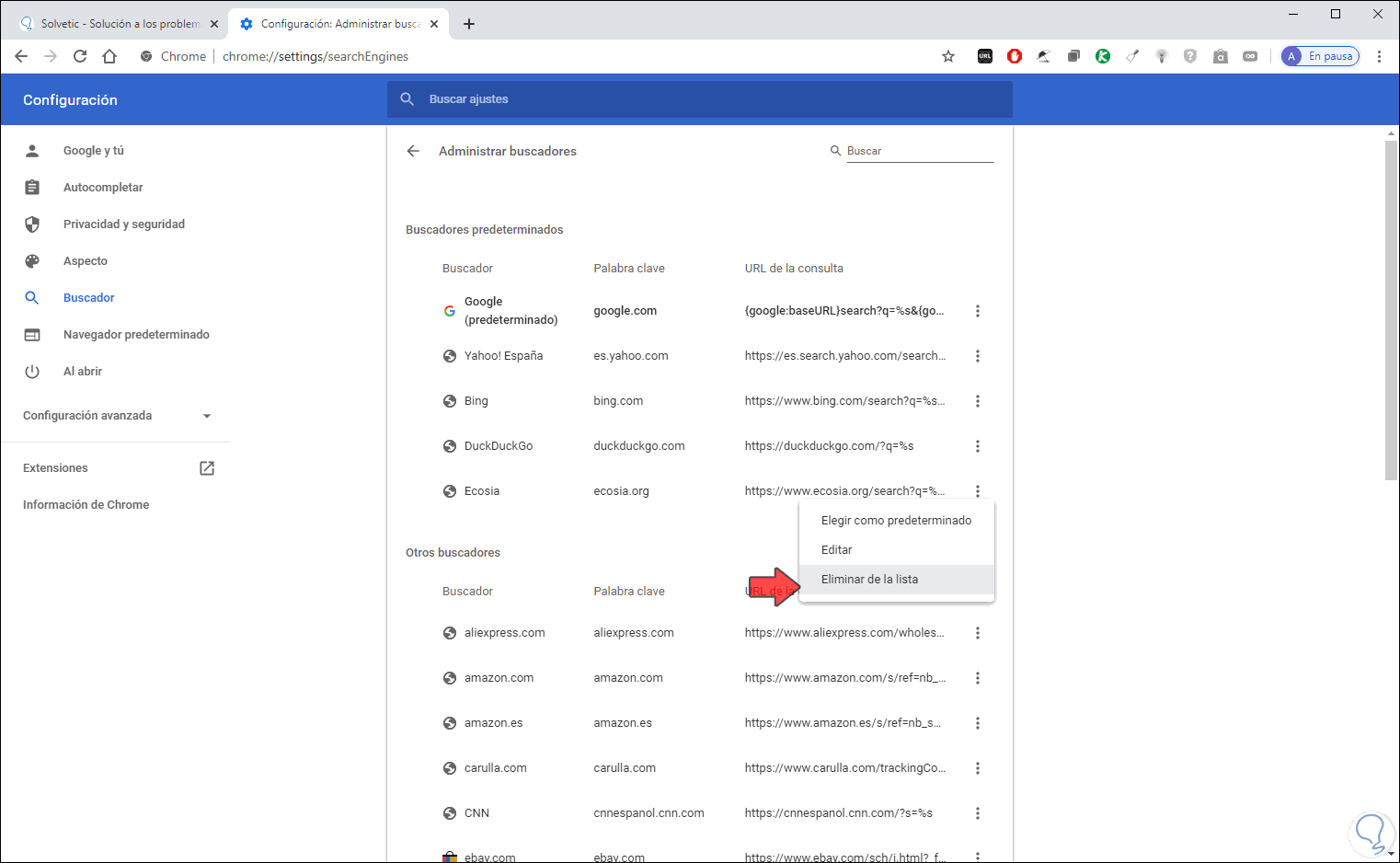Click the globe icon beside DuckDuckGo

click(x=450, y=446)
